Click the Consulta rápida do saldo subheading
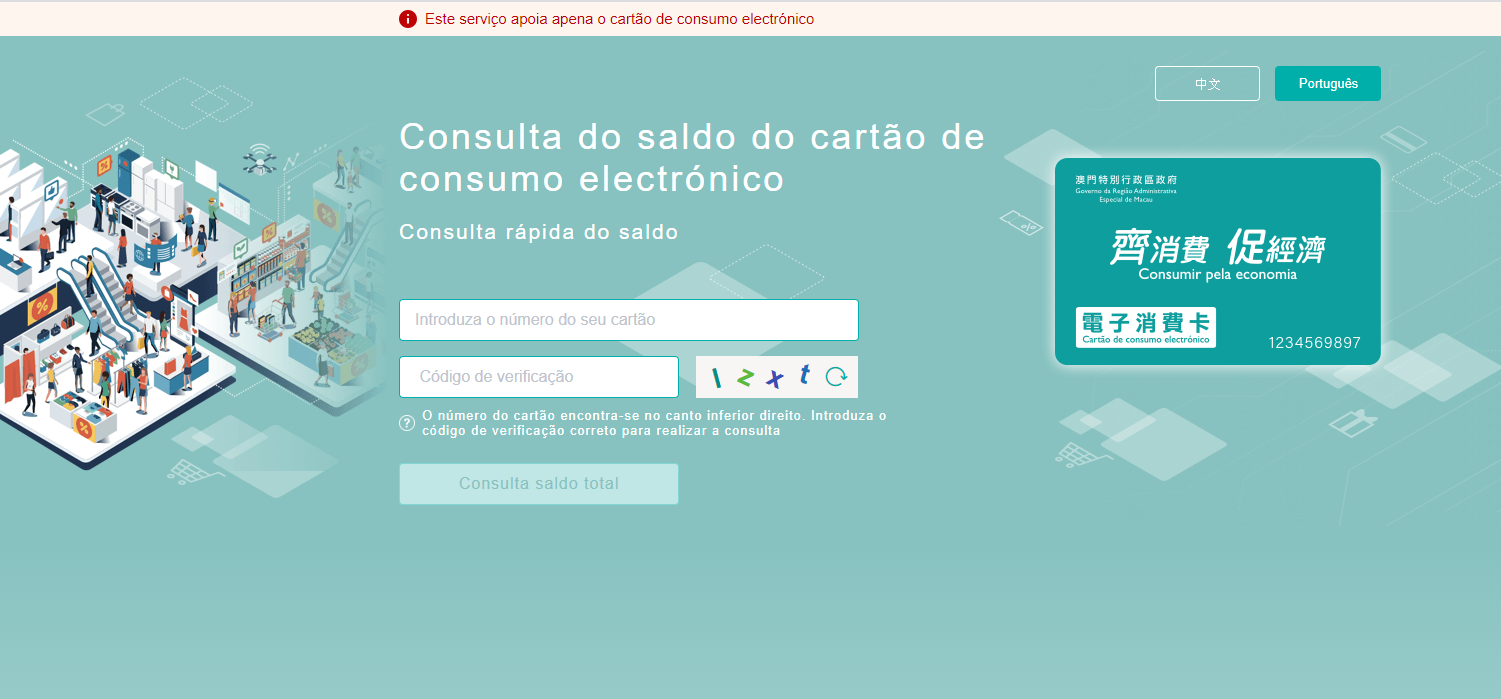1501x699 pixels. pyautogui.click(x=538, y=232)
